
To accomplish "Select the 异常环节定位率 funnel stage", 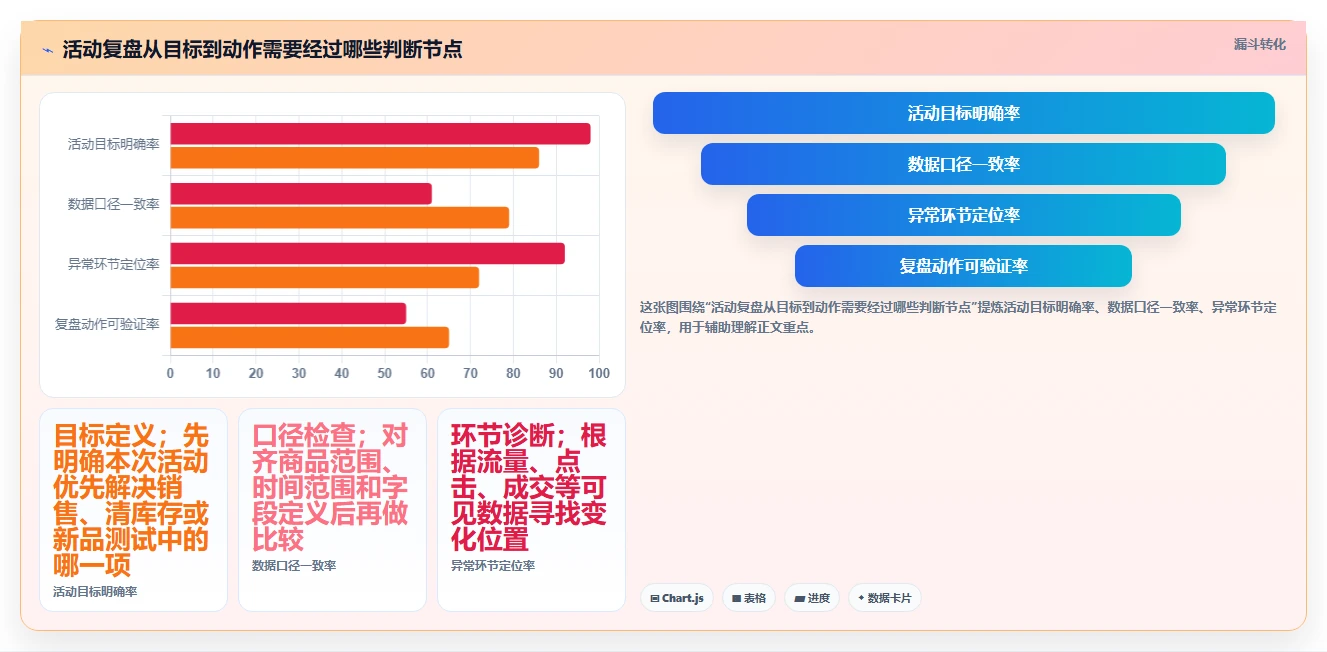I will (964, 215).
